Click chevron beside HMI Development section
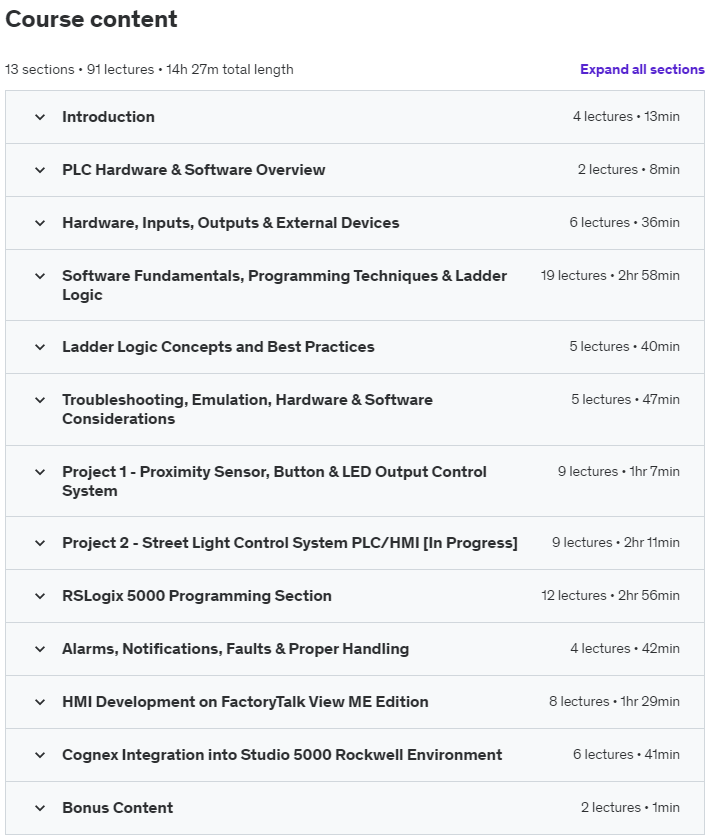This screenshot has height=835, width=705. click(40, 702)
